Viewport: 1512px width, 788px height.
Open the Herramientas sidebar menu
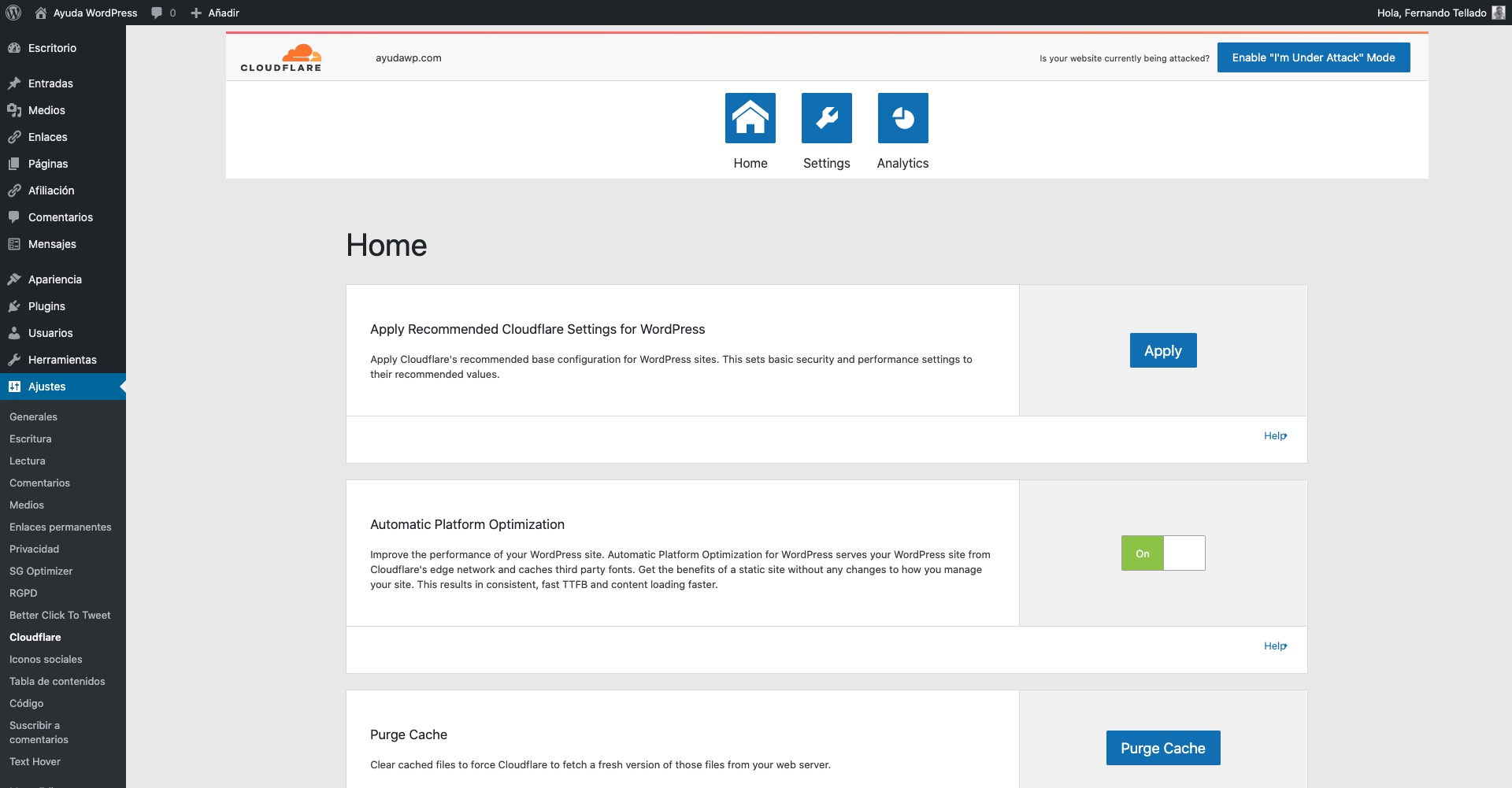62,360
